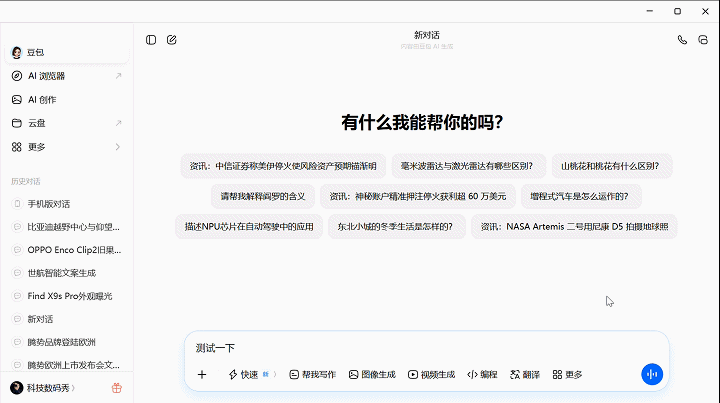This screenshot has width=720, height=403.
Task: Click the message input field with 测试一下
Action: click(x=420, y=348)
